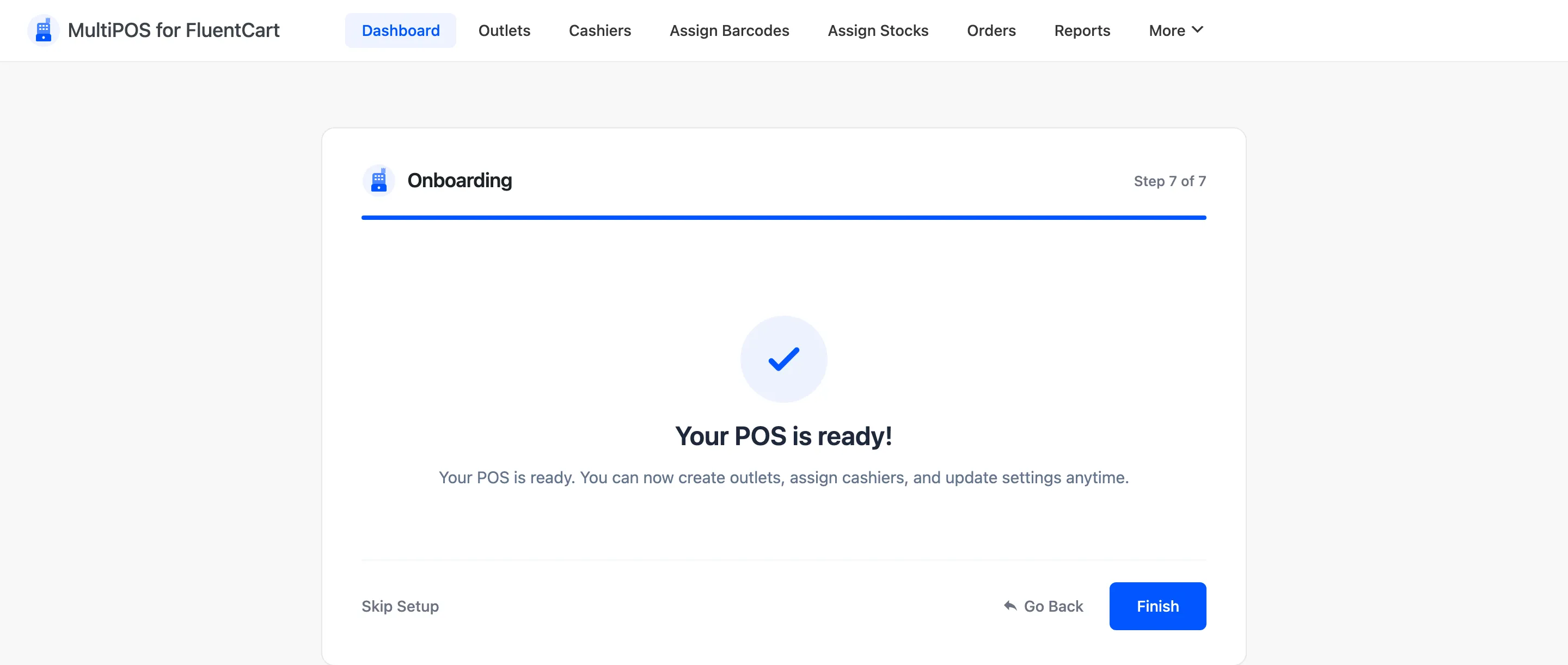Expand the More dropdown menu
1568x665 pixels.
click(1175, 30)
